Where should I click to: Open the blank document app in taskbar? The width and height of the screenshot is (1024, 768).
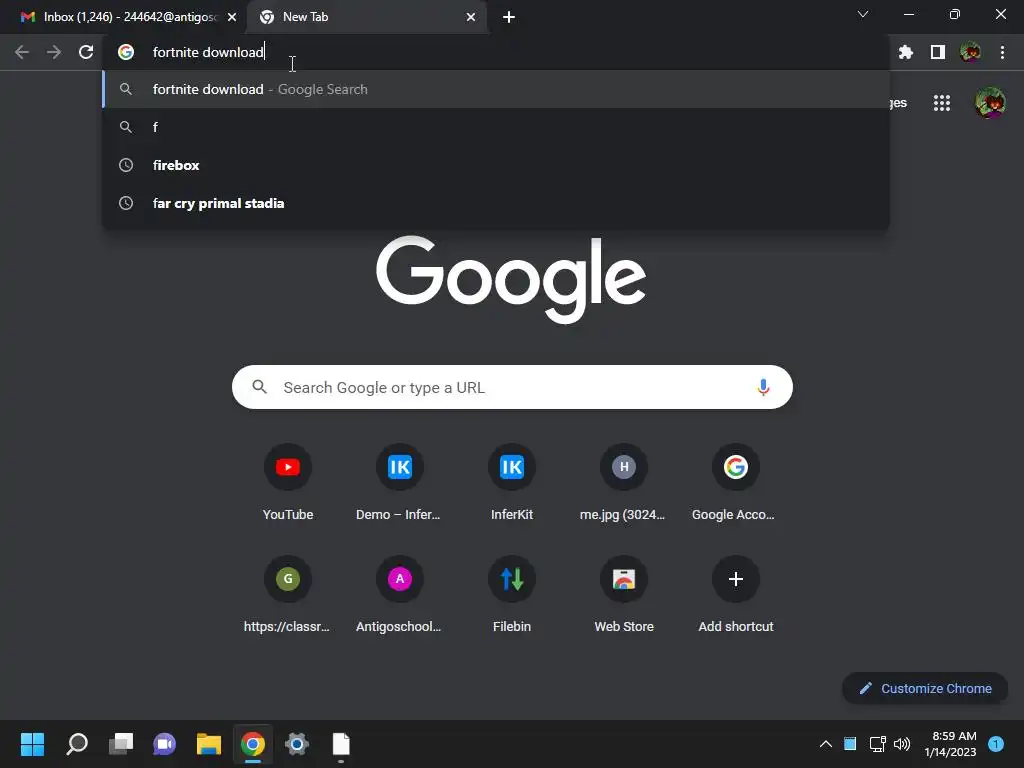(x=341, y=744)
